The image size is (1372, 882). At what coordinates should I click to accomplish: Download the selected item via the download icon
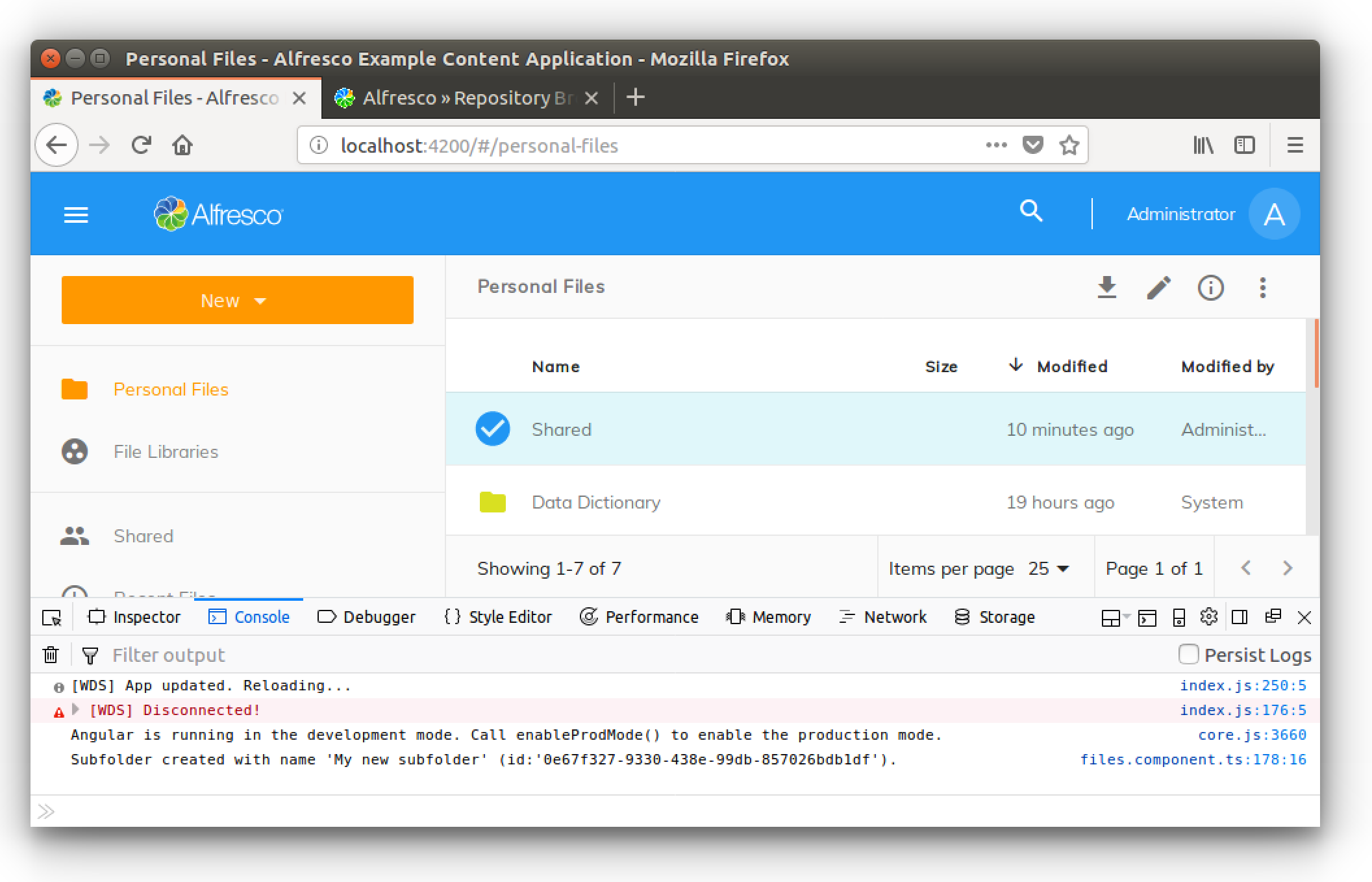1107,287
